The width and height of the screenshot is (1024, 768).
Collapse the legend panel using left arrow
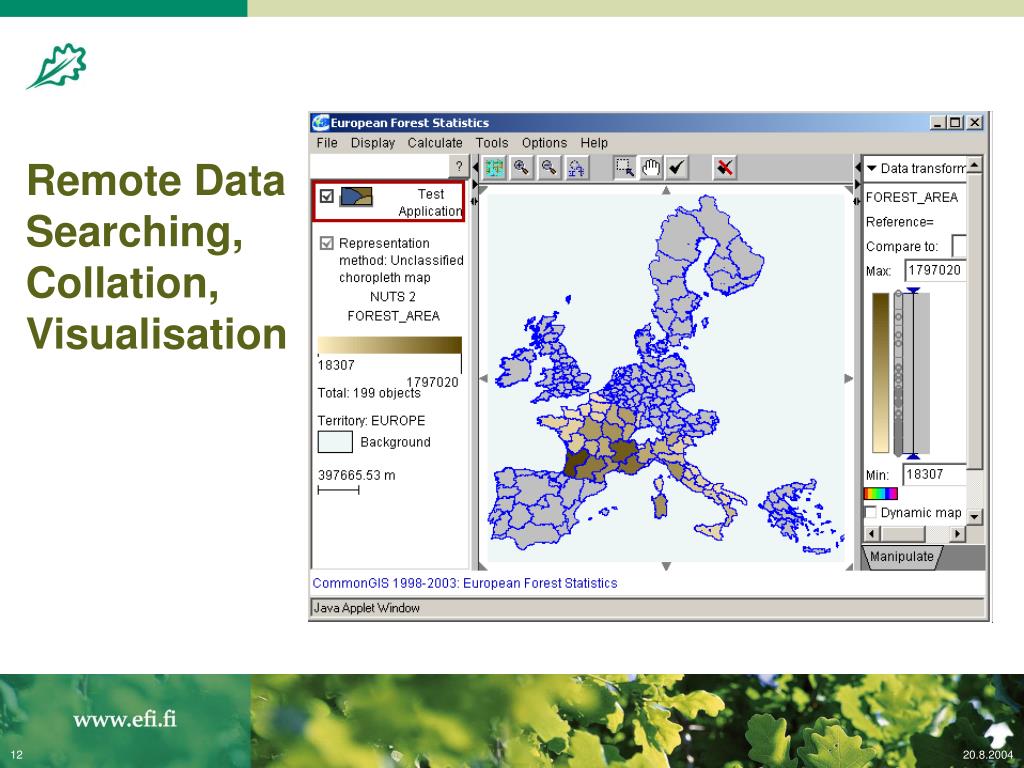[475, 168]
